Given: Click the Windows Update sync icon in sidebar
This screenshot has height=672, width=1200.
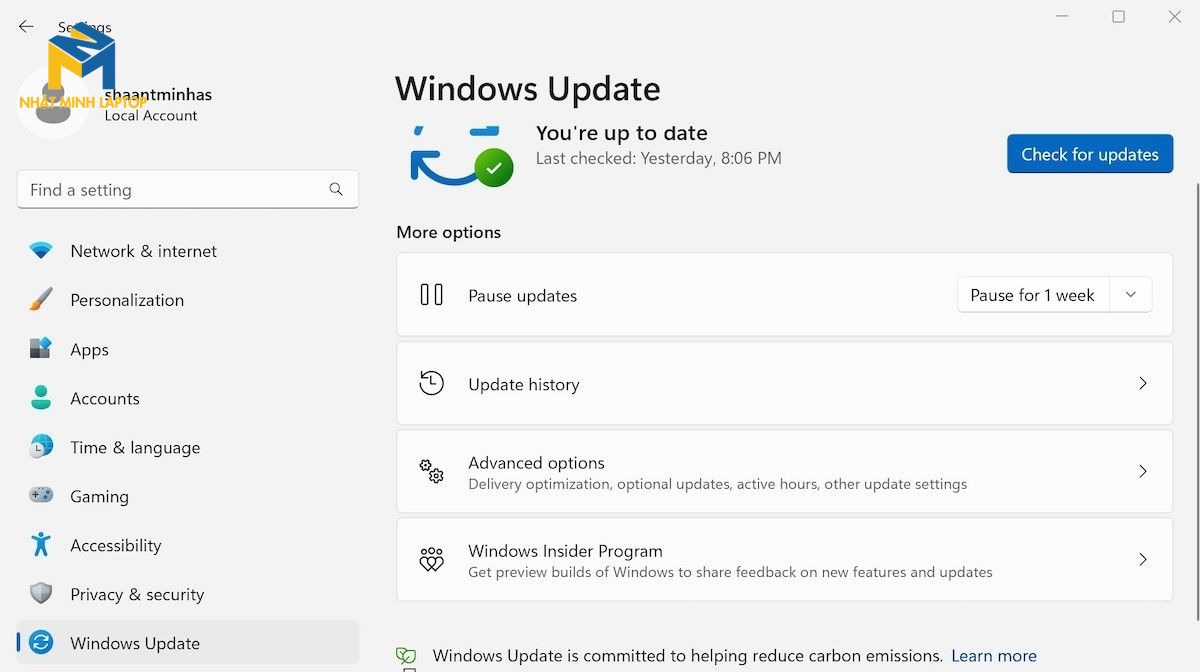Looking at the screenshot, I should pos(41,643).
